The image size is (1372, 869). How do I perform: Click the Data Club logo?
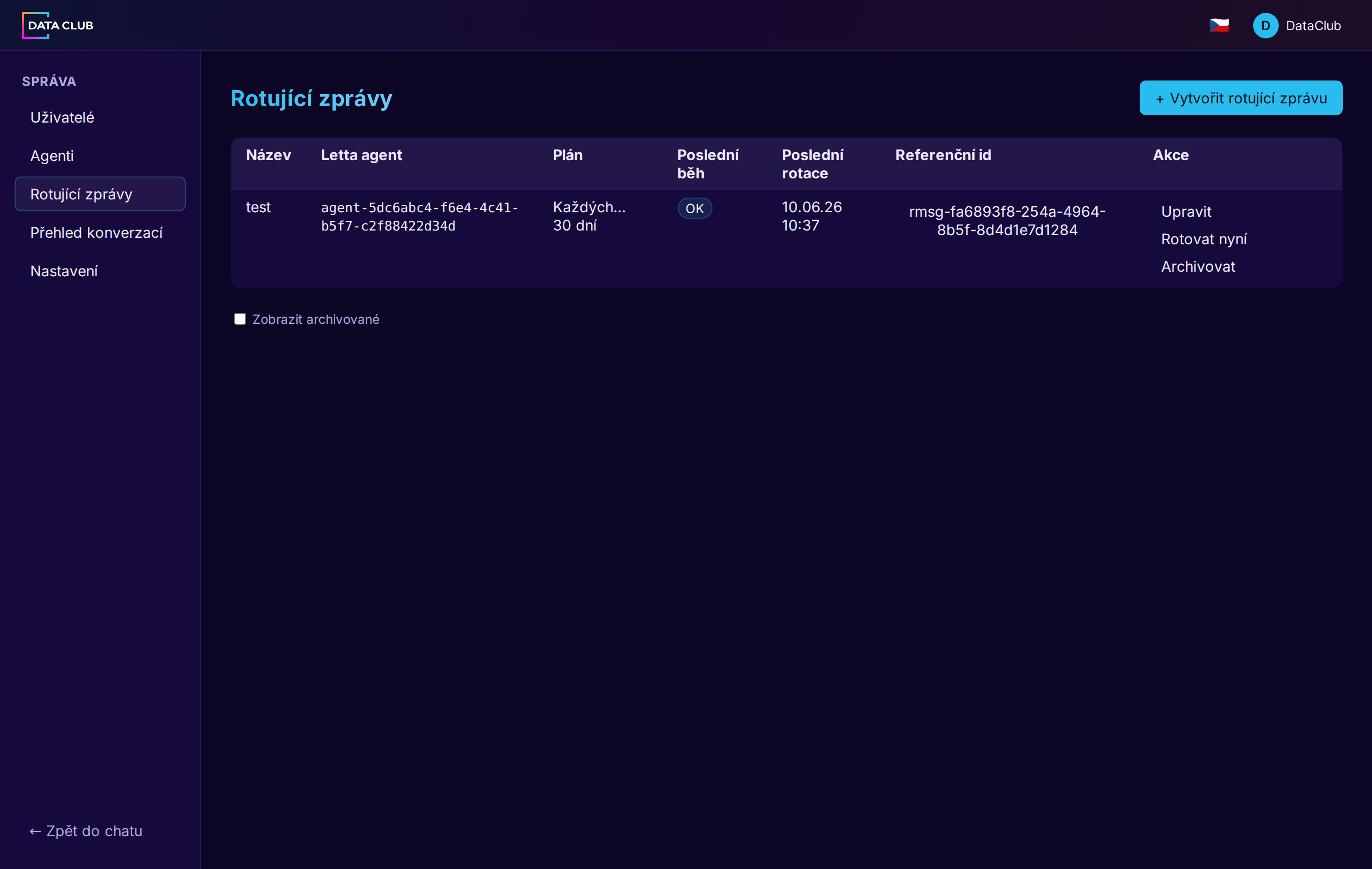click(58, 26)
